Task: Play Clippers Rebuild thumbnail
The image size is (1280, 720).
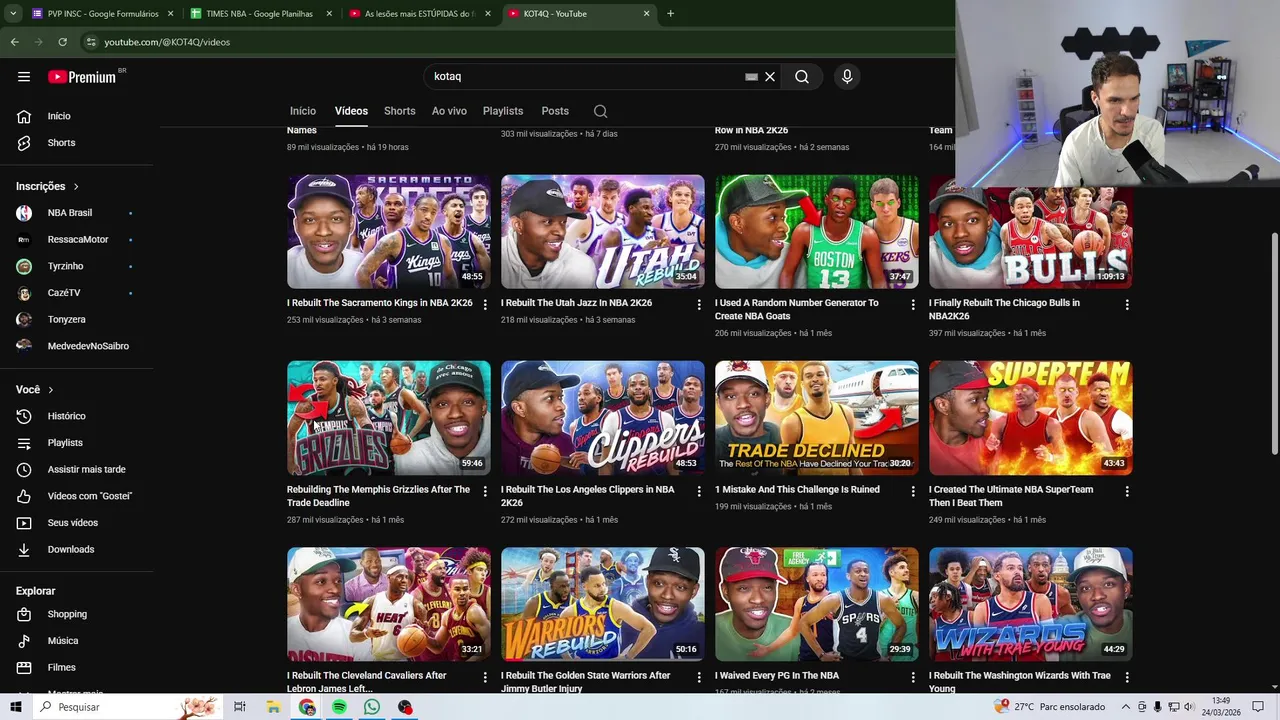Action: point(603,418)
